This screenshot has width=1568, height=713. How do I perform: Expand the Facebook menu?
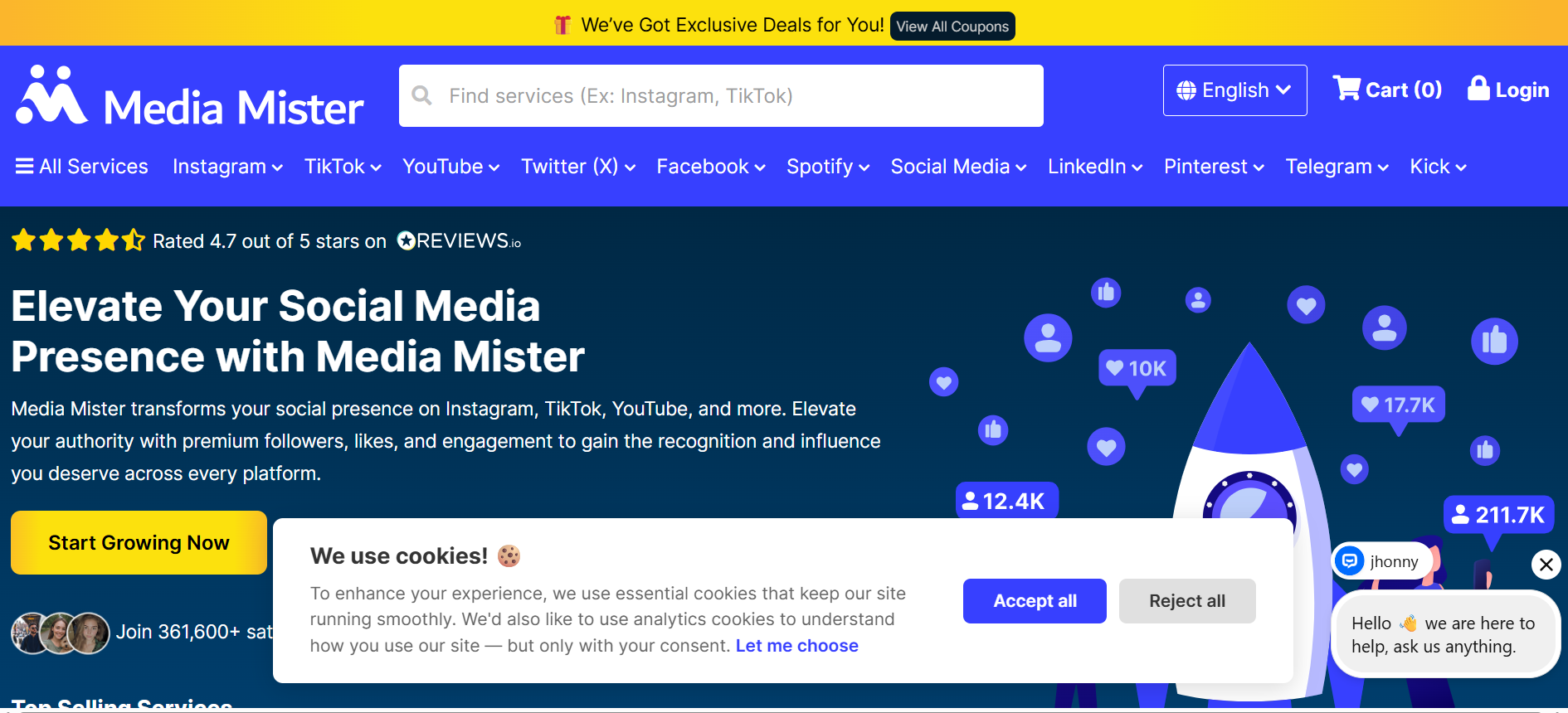coord(710,167)
